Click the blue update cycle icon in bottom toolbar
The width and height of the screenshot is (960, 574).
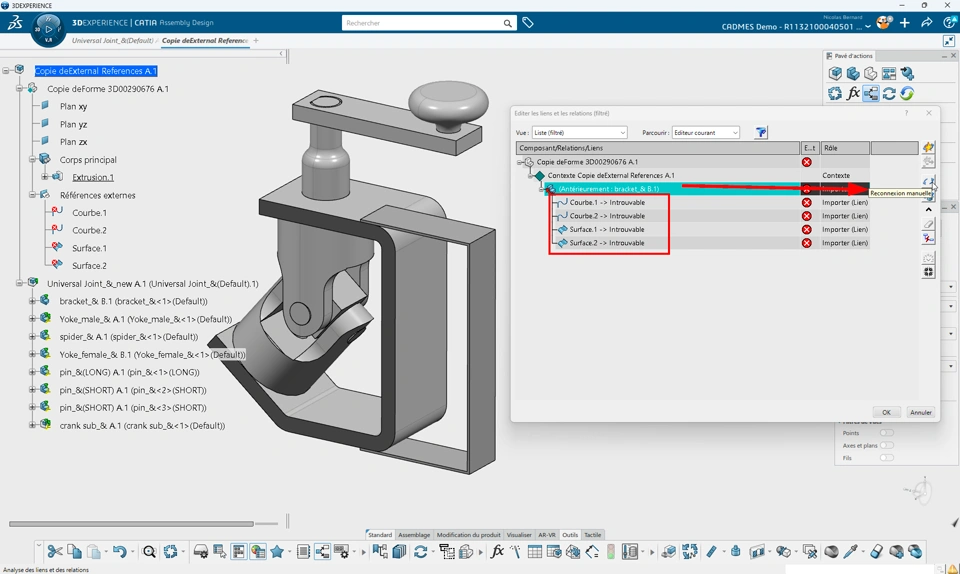(420, 551)
